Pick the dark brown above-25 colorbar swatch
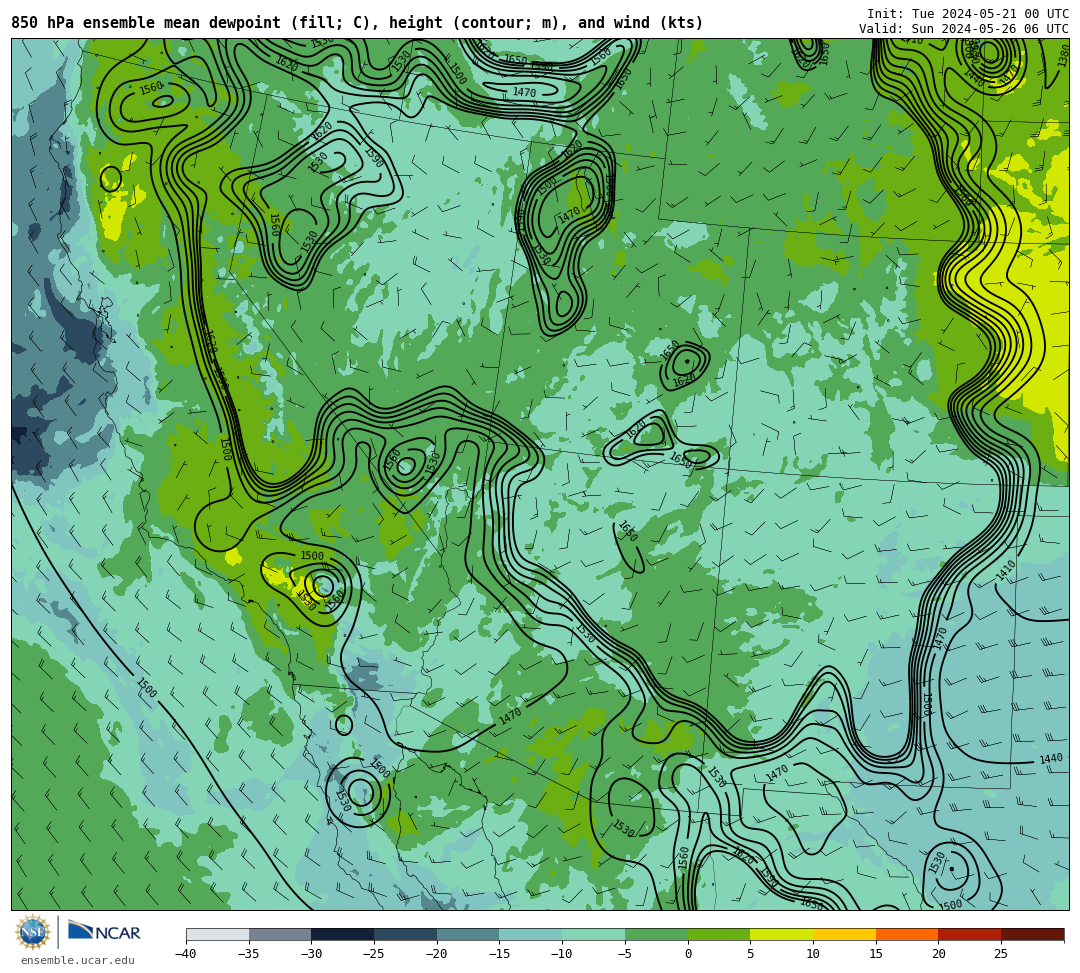 click(1032, 934)
